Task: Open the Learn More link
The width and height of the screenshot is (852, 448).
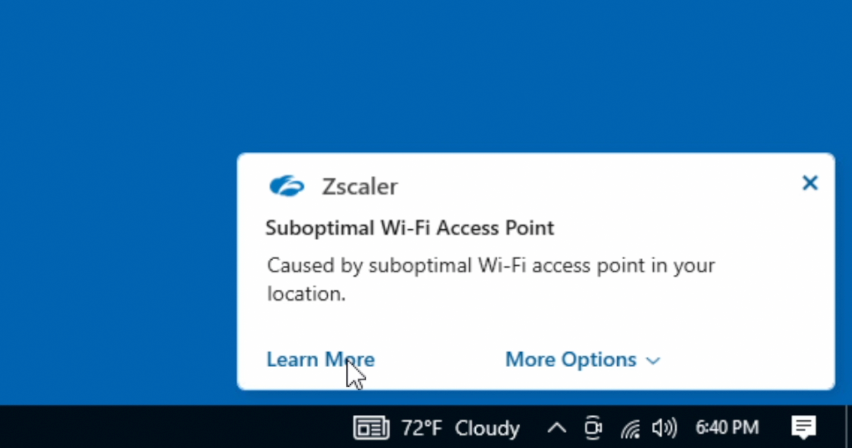Action: pyautogui.click(x=320, y=360)
